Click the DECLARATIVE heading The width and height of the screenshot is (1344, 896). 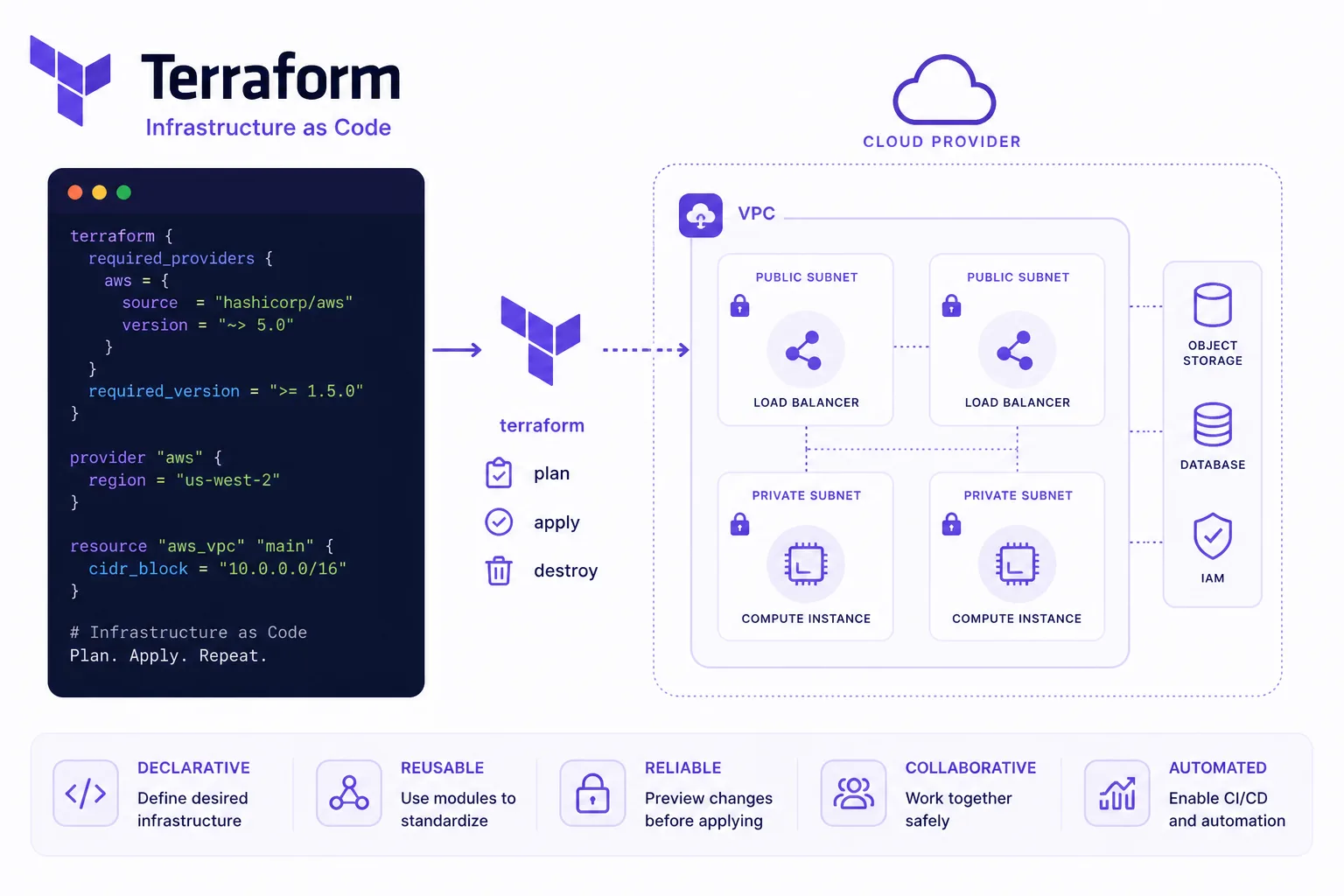click(194, 767)
